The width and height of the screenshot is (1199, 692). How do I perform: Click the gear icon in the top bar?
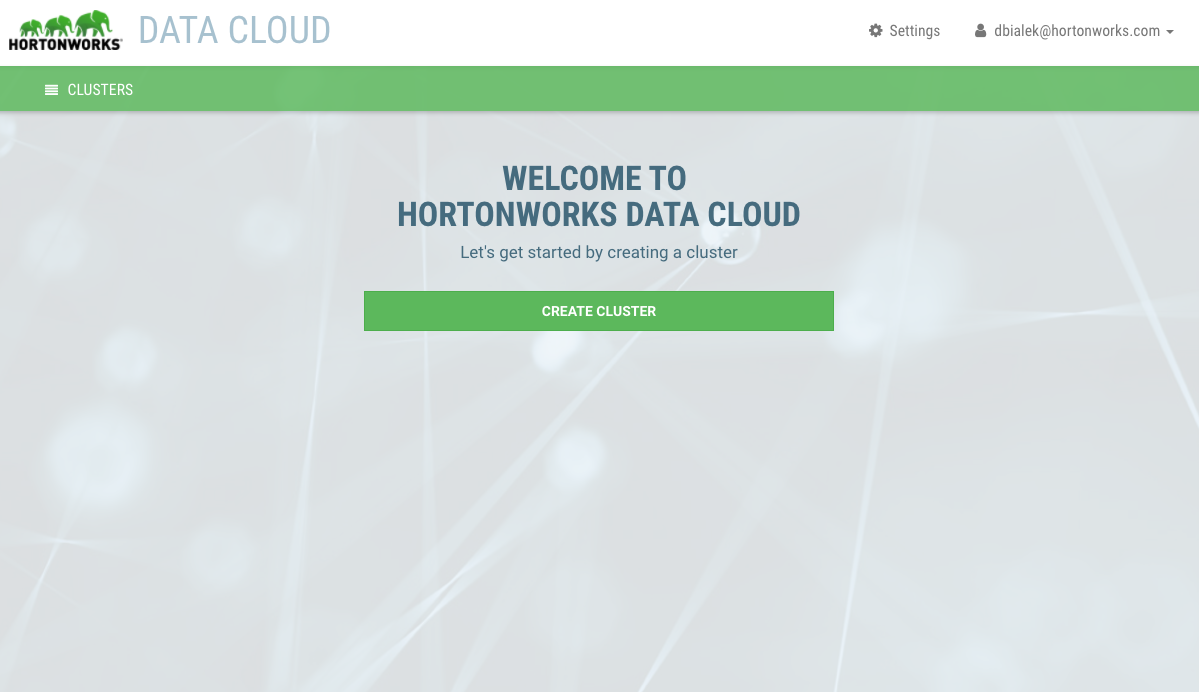(875, 31)
